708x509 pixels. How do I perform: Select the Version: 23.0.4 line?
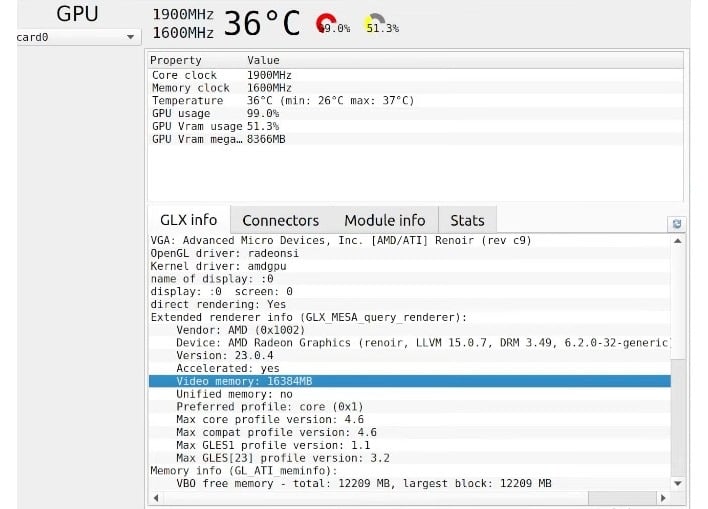coord(410,355)
